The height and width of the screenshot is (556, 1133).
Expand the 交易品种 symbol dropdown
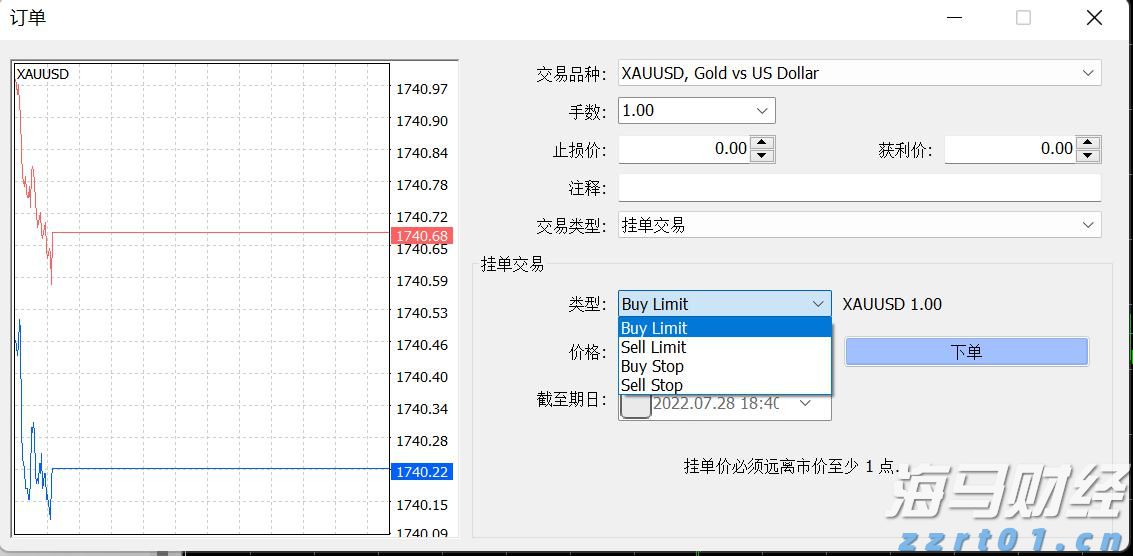(1088, 73)
